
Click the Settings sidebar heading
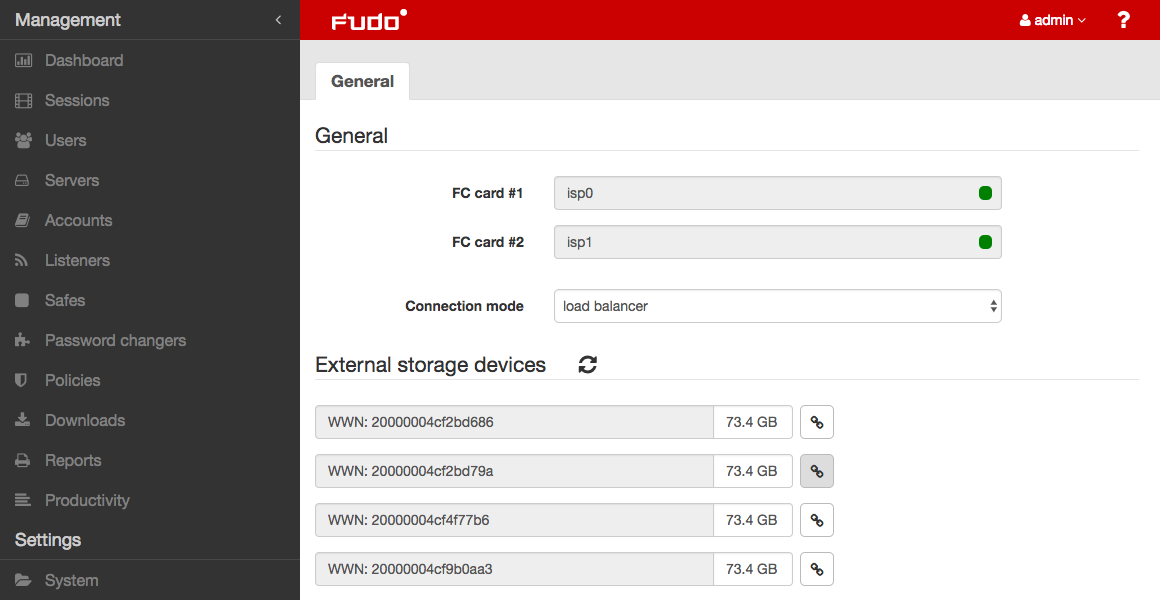point(48,540)
